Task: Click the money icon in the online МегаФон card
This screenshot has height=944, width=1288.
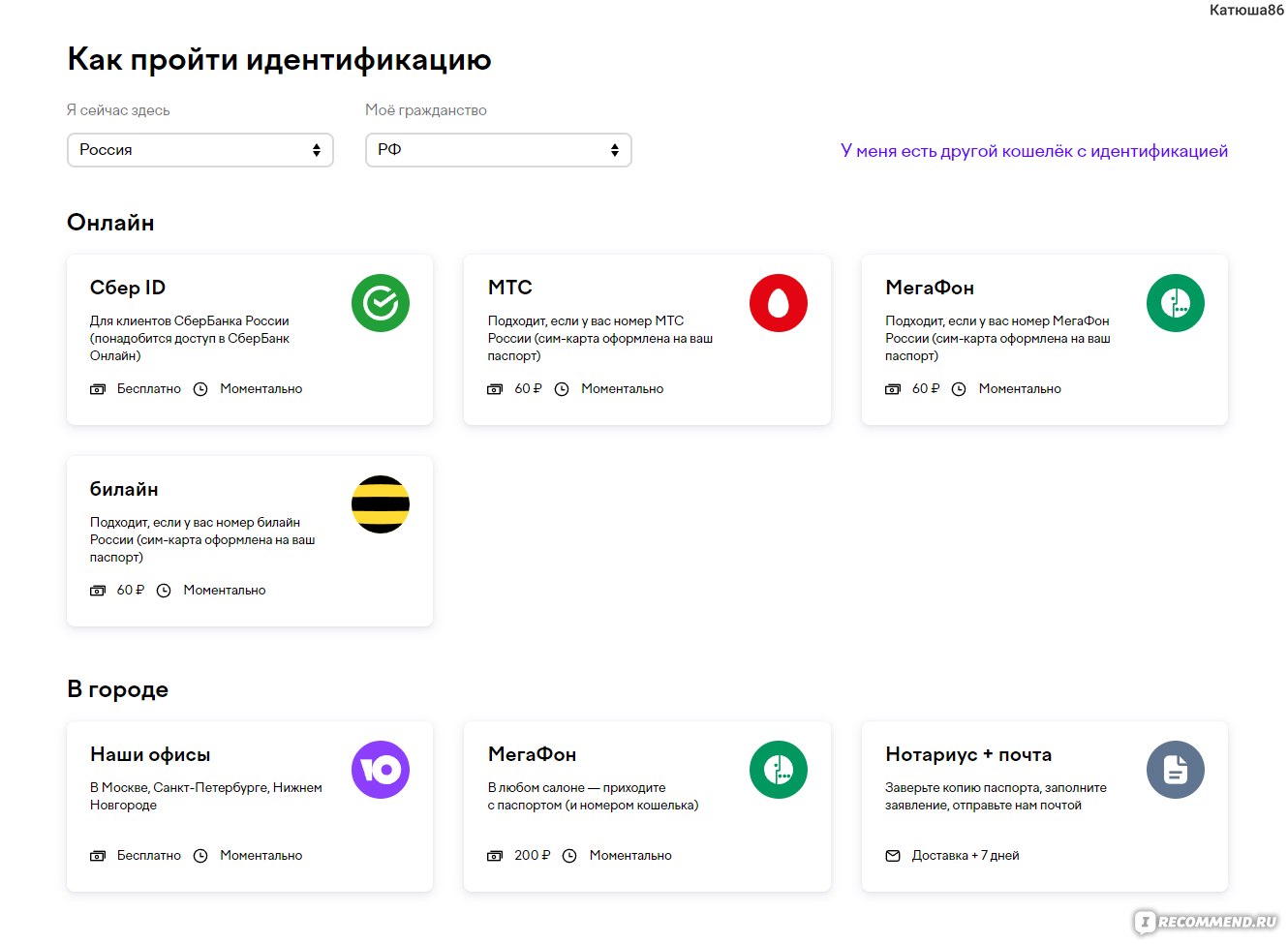Action: 893,389
